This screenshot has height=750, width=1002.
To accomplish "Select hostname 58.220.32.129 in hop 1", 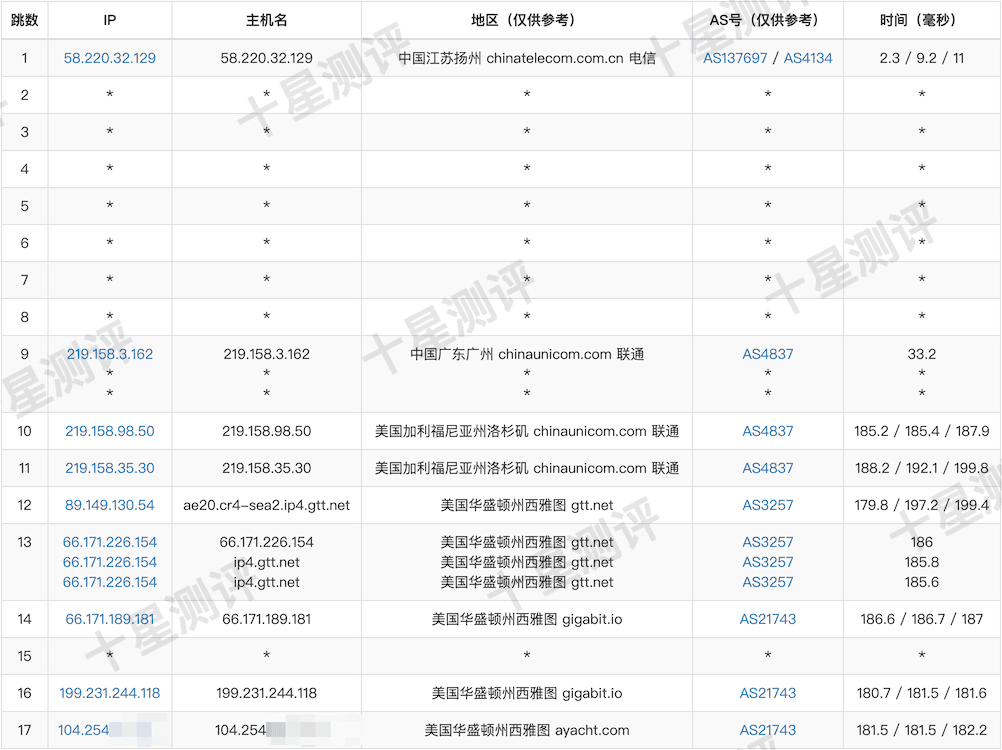I will (x=266, y=58).
